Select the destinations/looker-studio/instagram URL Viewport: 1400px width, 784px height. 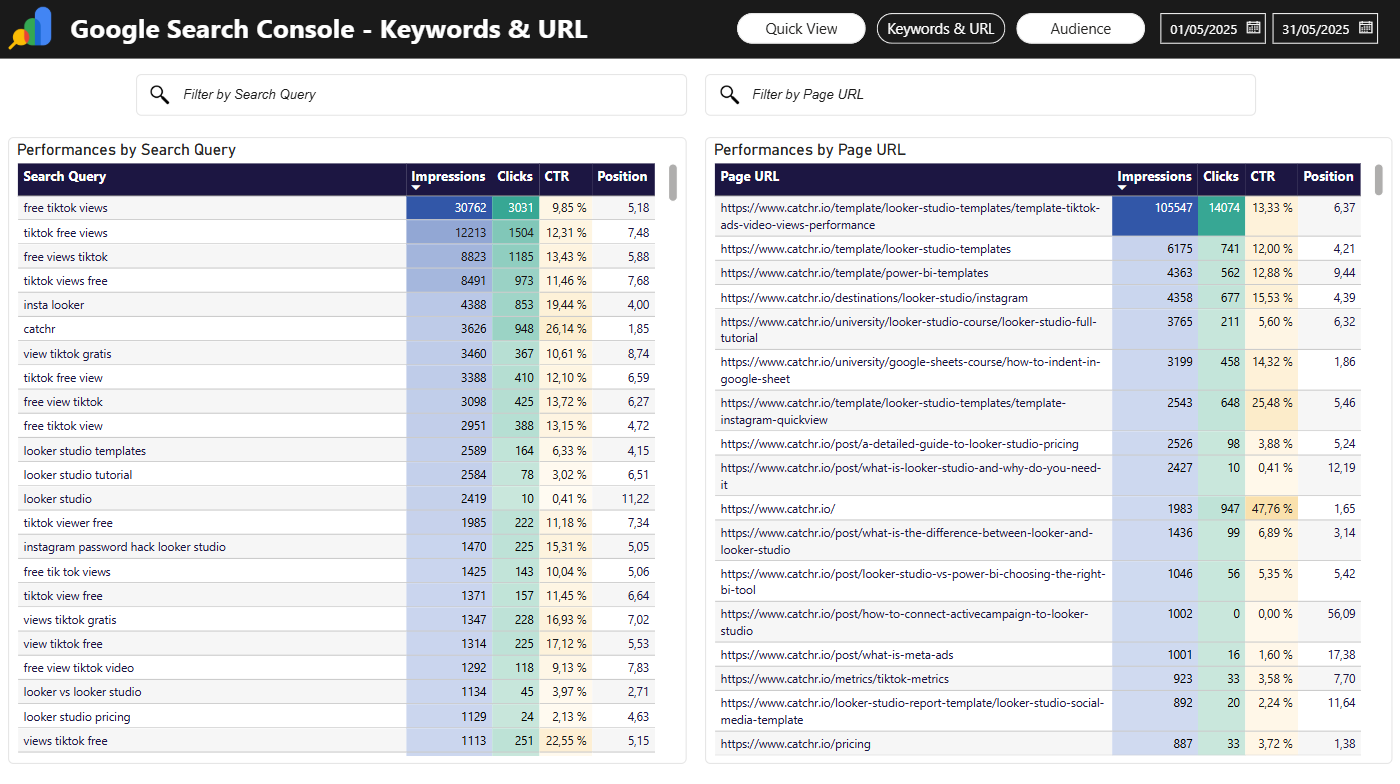point(874,297)
